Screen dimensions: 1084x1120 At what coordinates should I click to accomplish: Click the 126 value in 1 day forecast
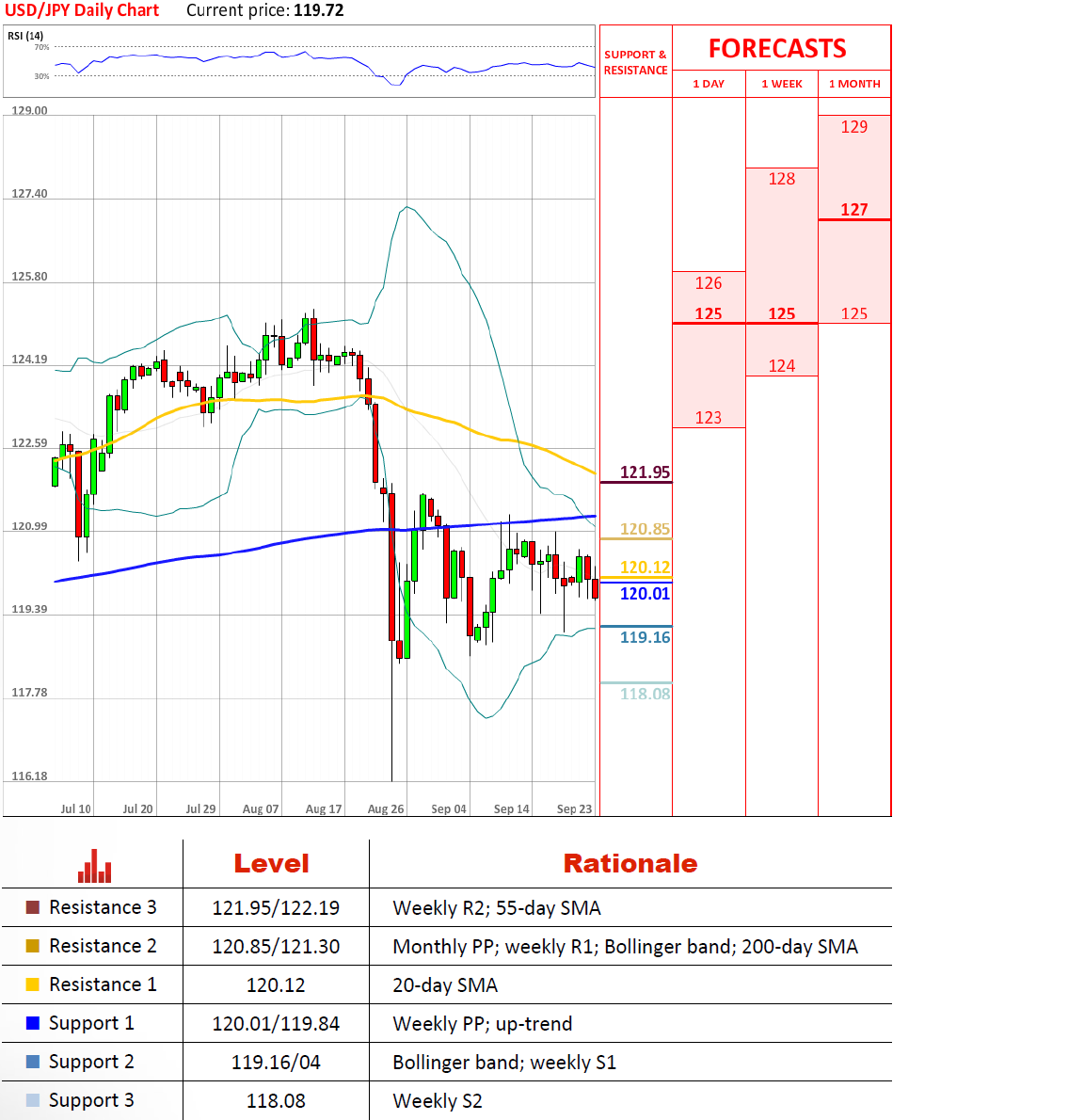pyautogui.click(x=709, y=283)
